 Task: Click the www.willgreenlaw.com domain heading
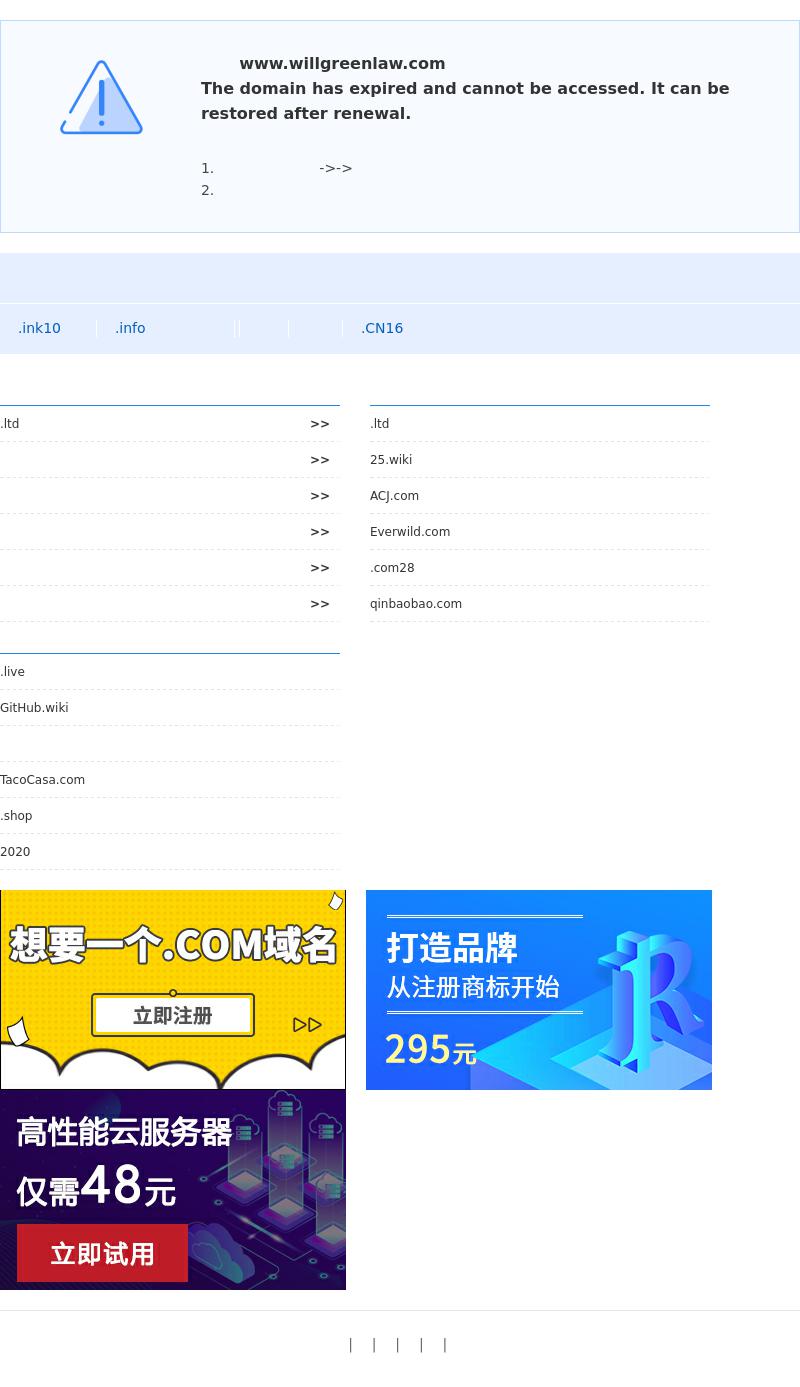tap(342, 63)
